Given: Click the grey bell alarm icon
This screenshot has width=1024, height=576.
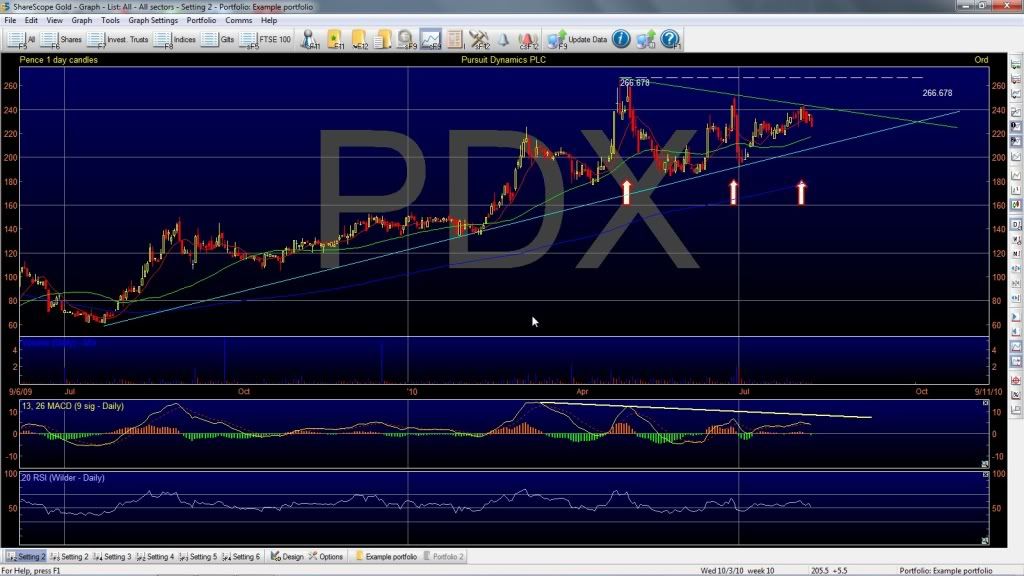Looking at the screenshot, I should 504,40.
